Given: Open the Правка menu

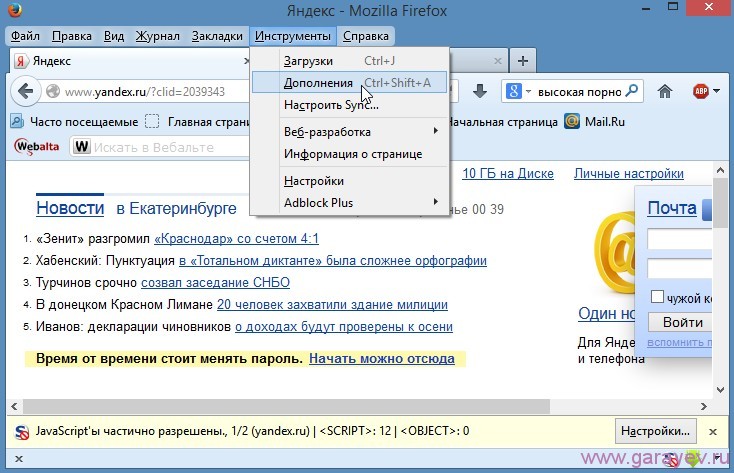Looking at the screenshot, I should pyautogui.click(x=72, y=36).
